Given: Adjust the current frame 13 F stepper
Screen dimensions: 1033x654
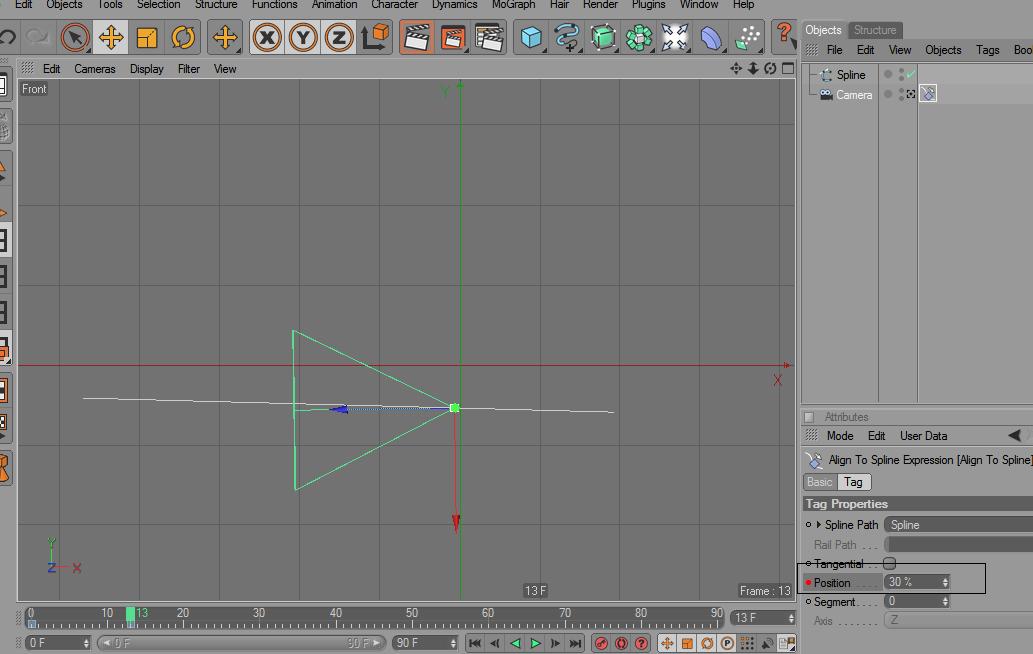Looking at the screenshot, I should click(x=791, y=618).
